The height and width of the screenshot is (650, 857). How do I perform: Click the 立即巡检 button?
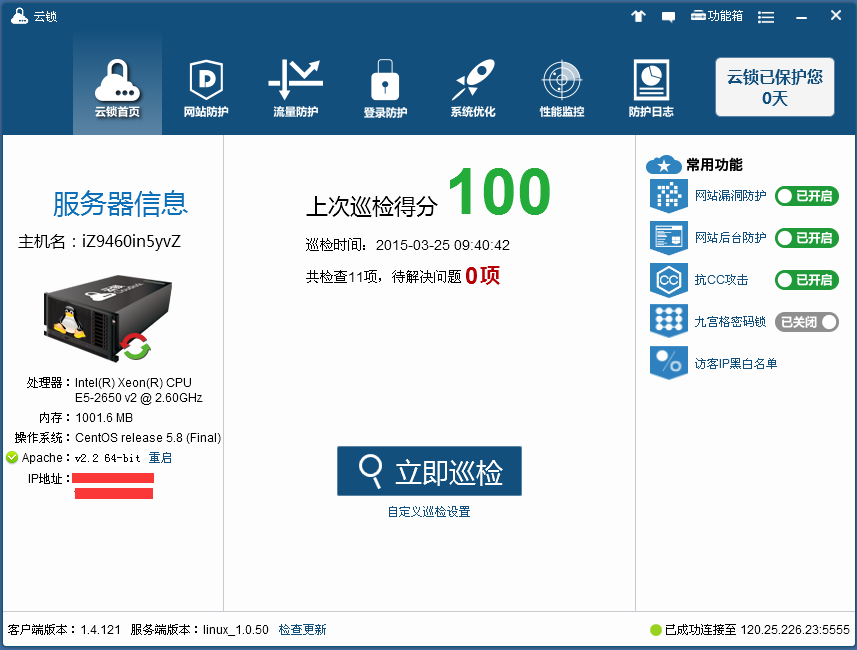point(429,471)
